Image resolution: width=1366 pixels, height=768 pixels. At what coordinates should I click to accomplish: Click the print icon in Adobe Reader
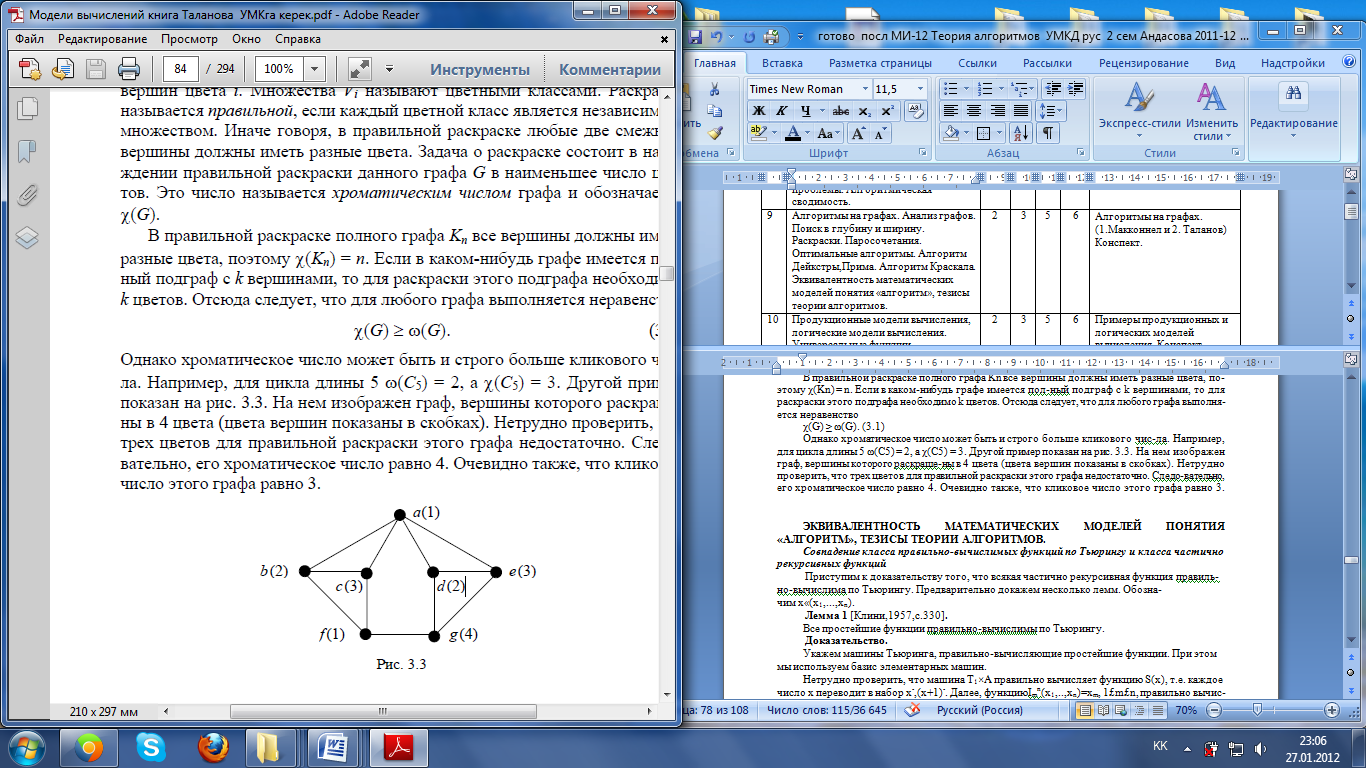click(129, 69)
